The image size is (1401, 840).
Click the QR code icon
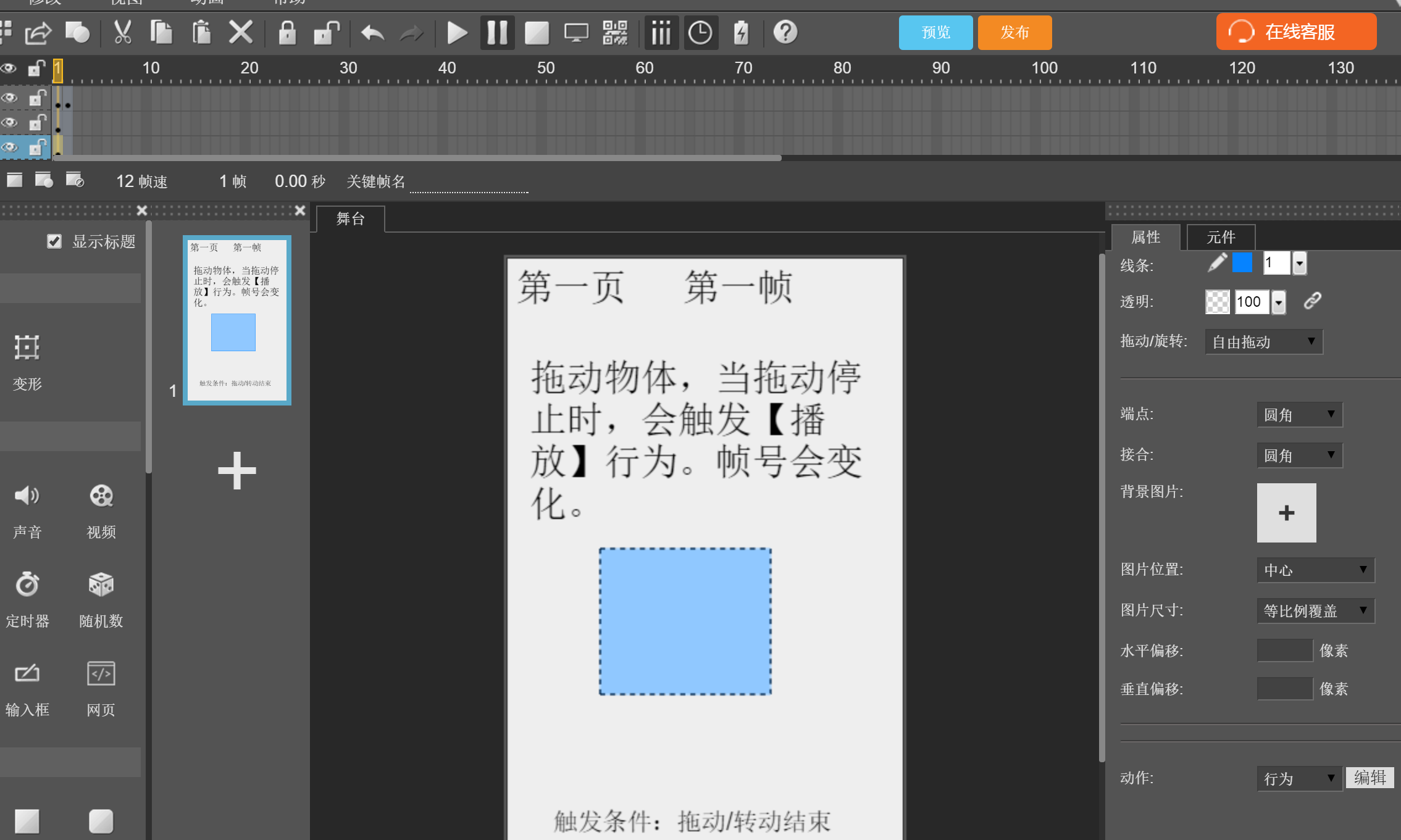pos(615,32)
